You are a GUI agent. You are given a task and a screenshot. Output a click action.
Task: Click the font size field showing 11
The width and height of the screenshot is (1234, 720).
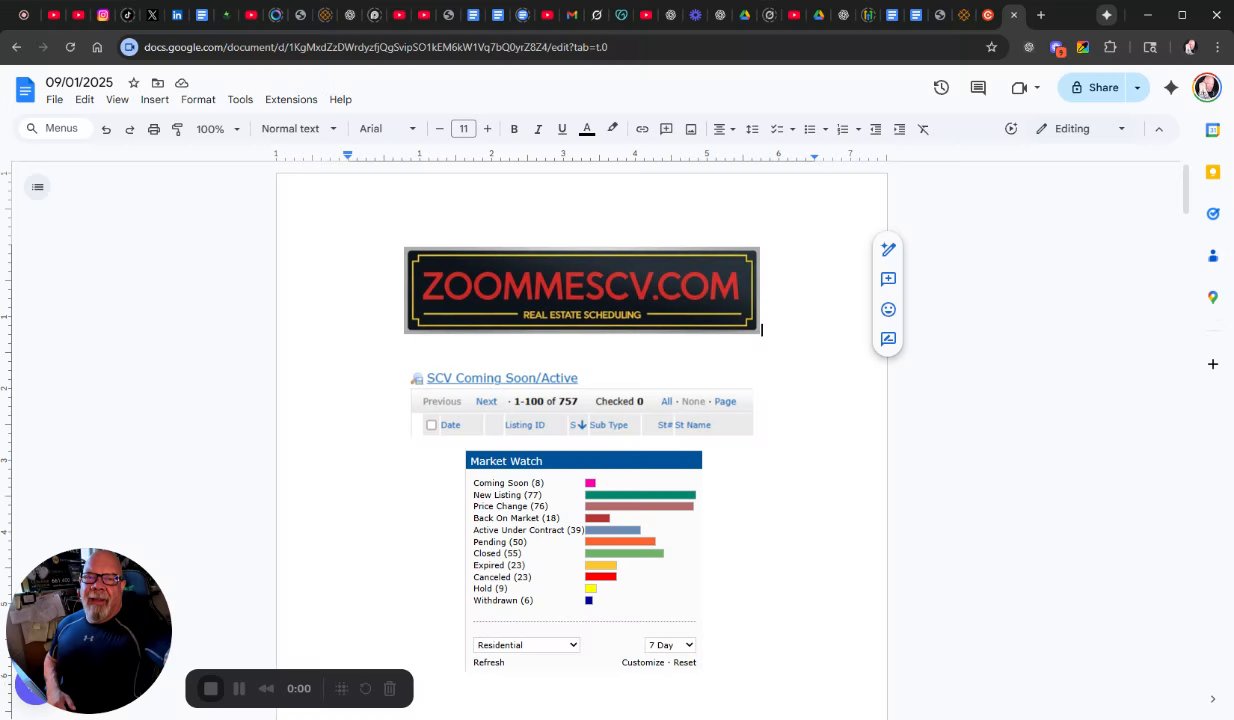click(x=463, y=129)
